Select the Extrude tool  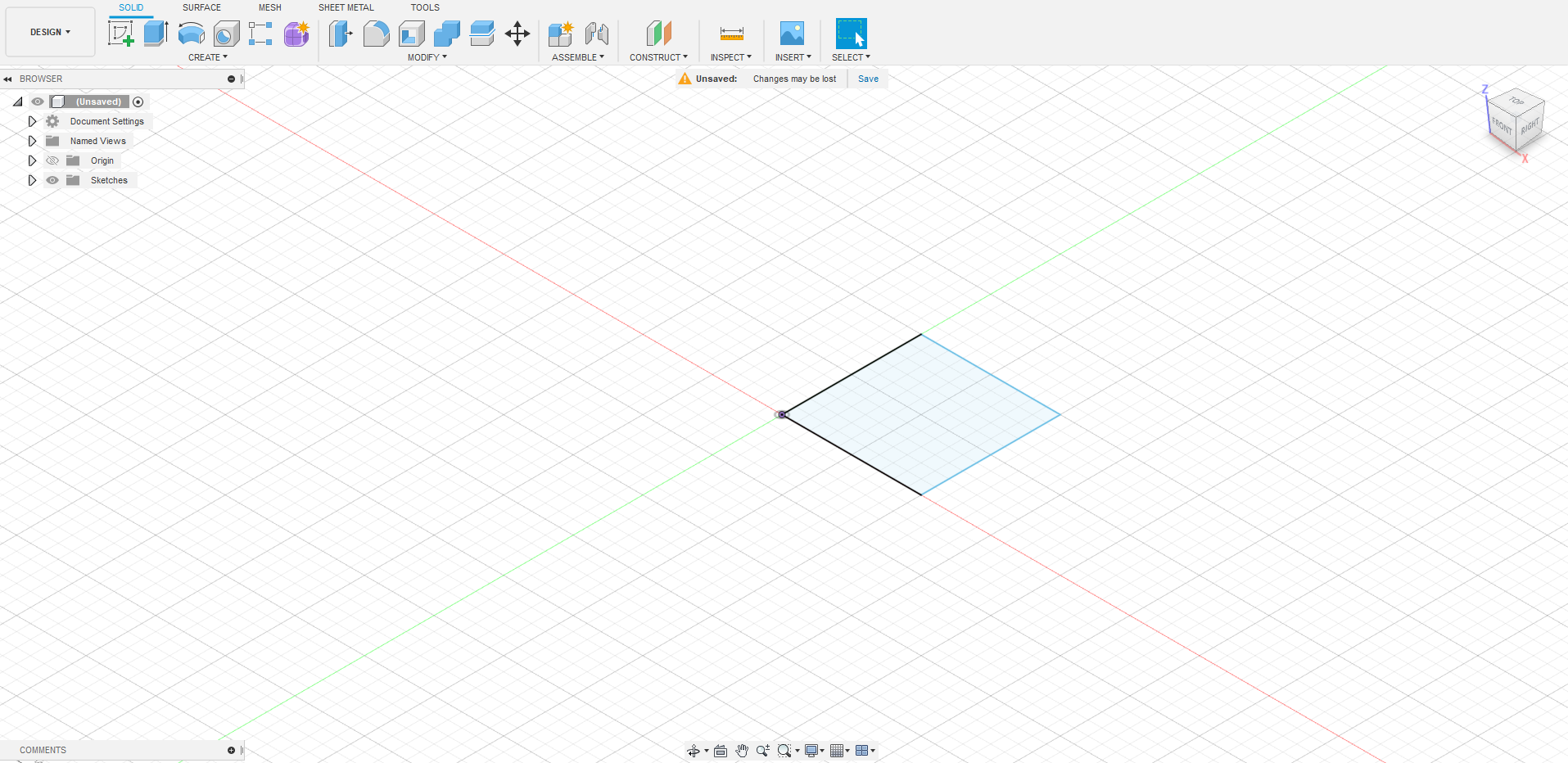click(x=156, y=34)
